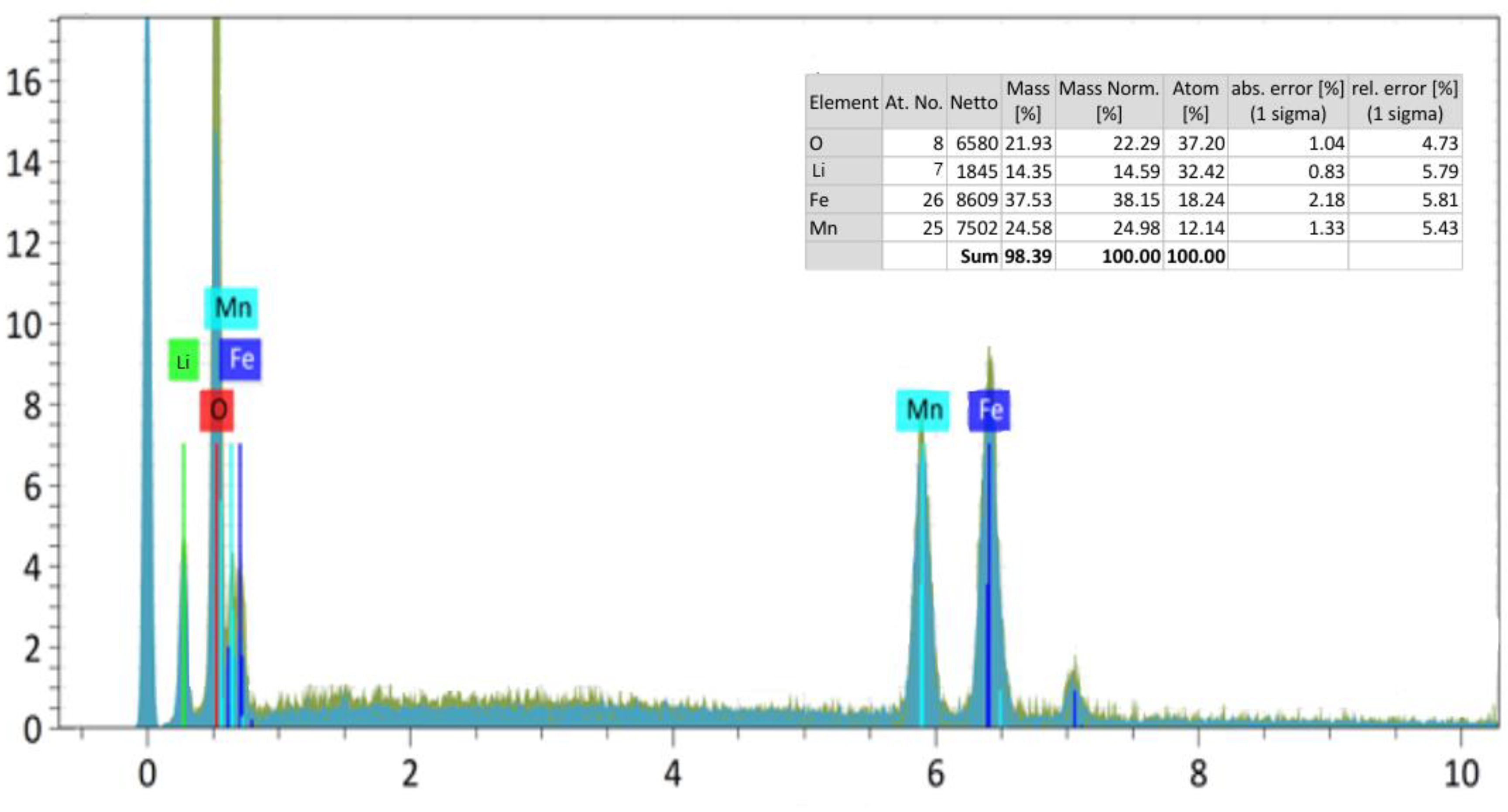Click the Sum 98.39 mass cell
The width and height of the screenshot is (1508, 812).
point(1028,256)
